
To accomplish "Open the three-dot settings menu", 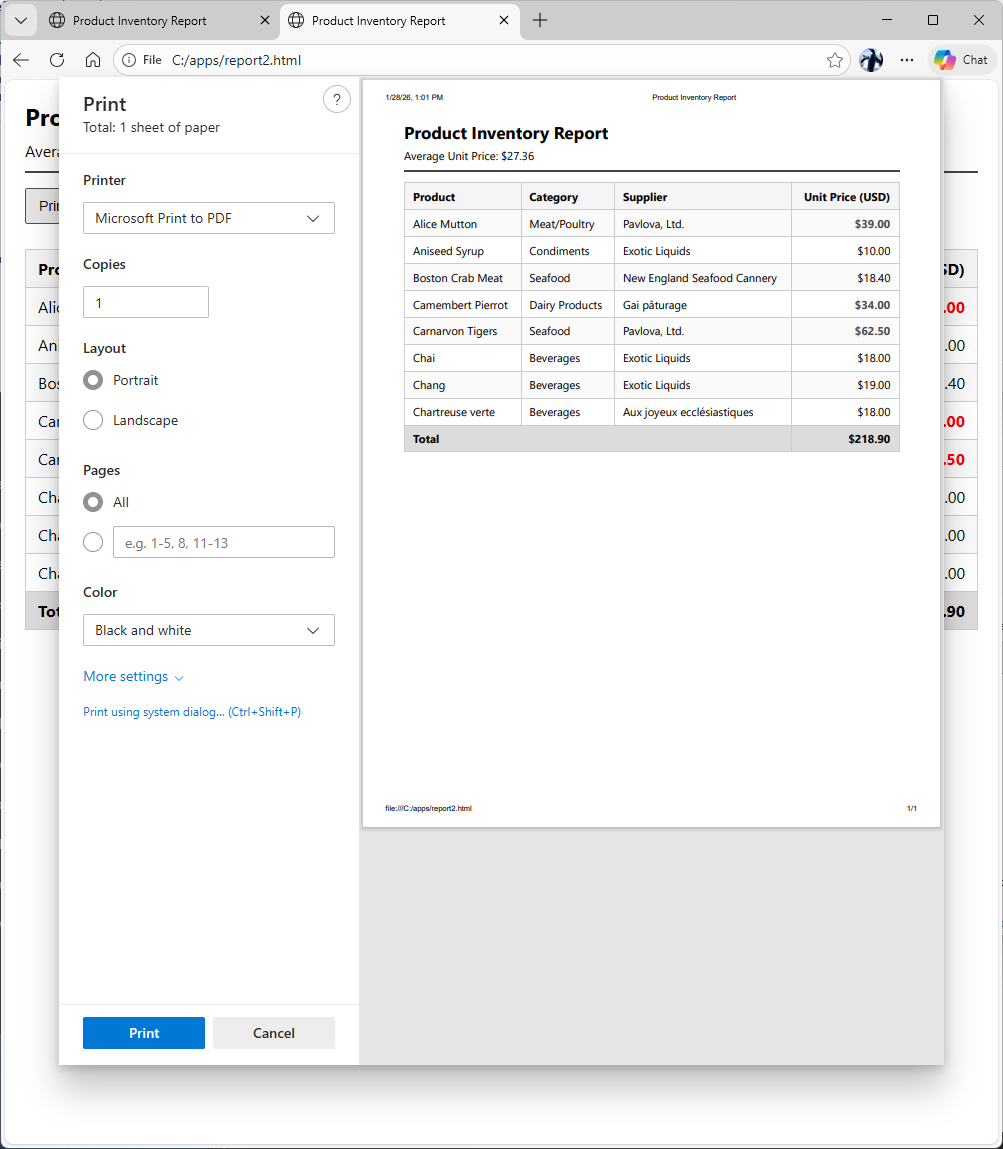I will tap(907, 60).
